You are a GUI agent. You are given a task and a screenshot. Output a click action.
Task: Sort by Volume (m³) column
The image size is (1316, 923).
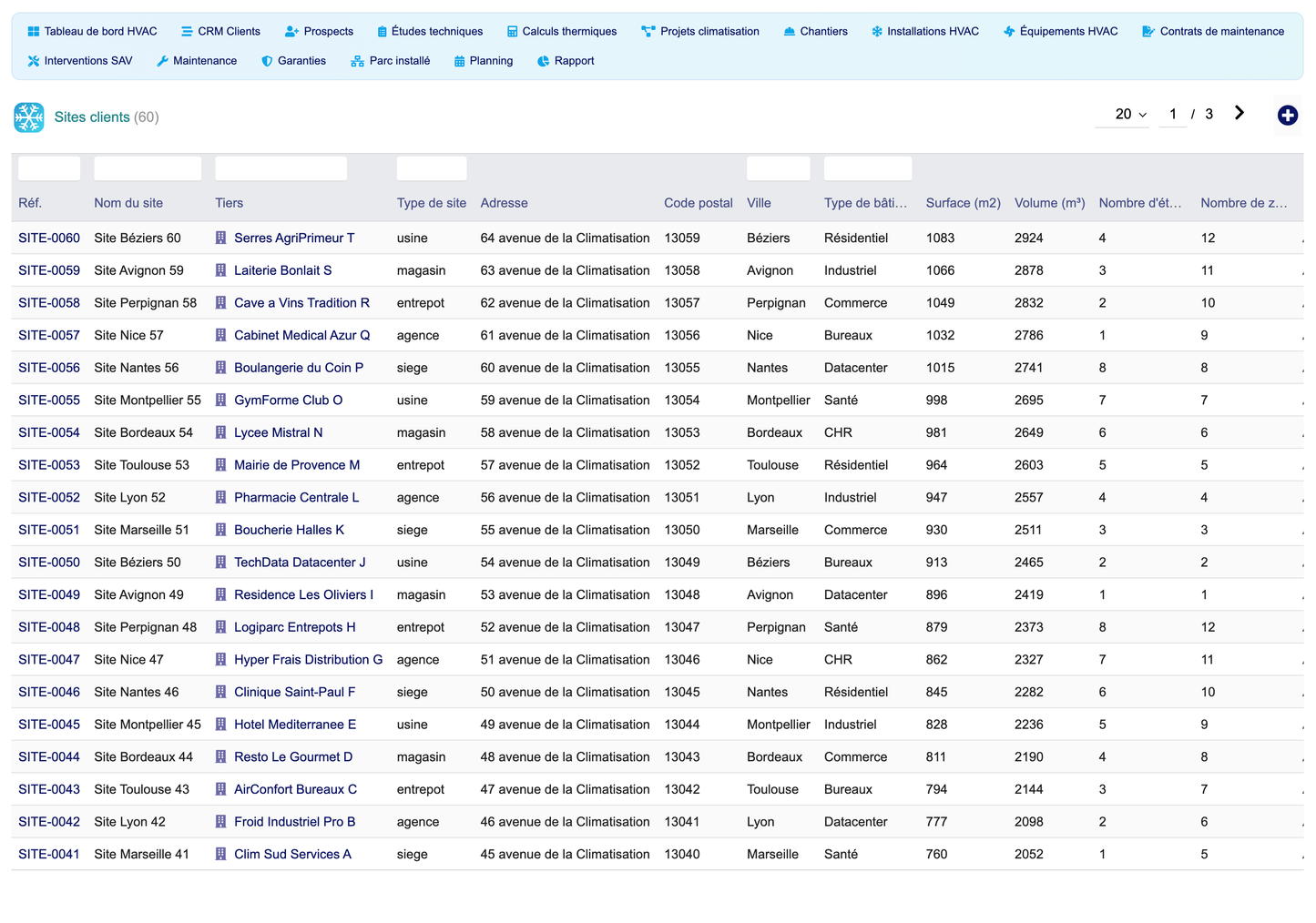[x=1049, y=203]
